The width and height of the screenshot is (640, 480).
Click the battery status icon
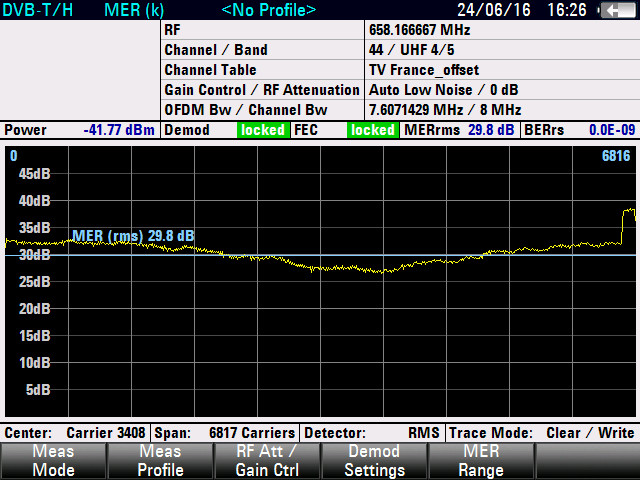619,10
